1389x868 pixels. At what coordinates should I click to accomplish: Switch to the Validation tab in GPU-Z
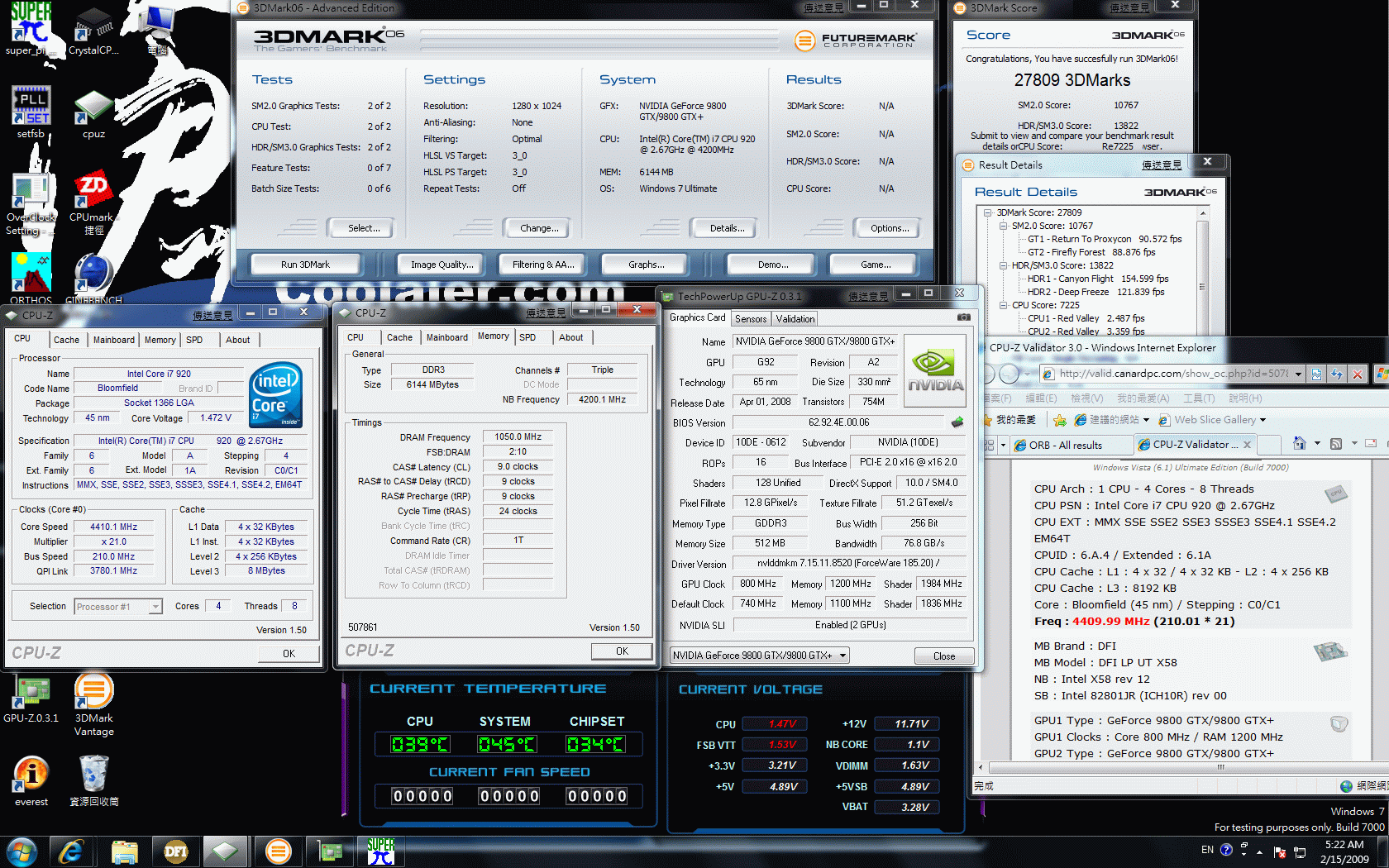click(x=795, y=319)
